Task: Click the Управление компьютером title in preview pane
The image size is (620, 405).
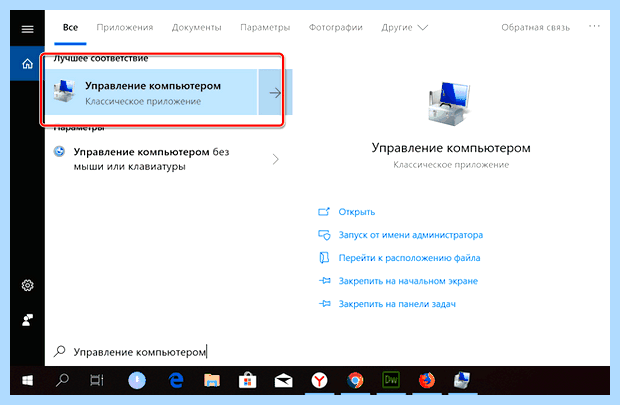Action: click(451, 148)
